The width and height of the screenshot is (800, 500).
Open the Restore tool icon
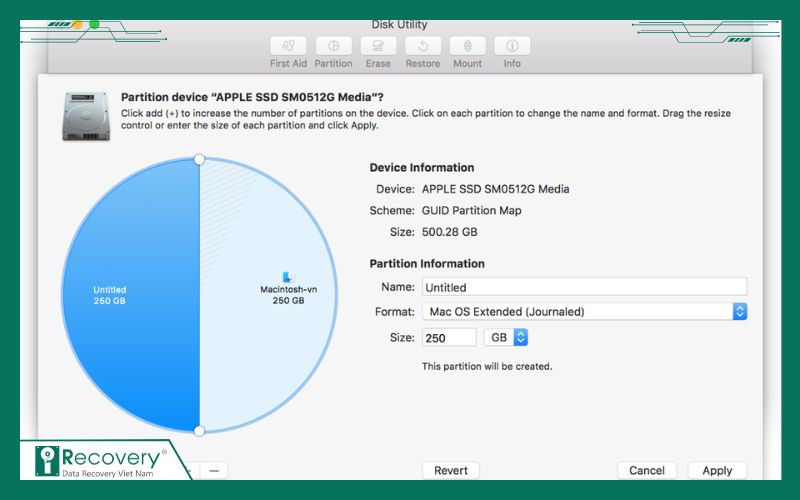pos(423,46)
